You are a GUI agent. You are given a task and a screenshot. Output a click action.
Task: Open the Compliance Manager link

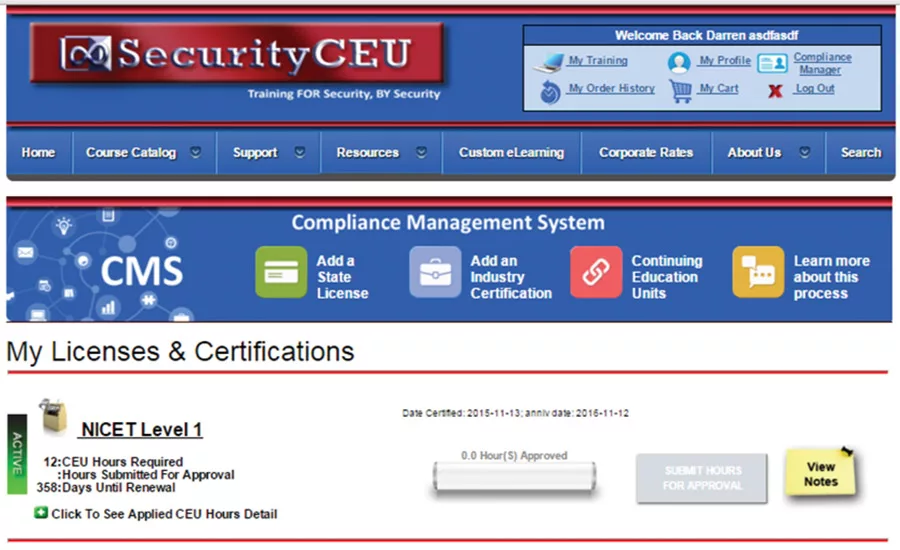pos(822,63)
